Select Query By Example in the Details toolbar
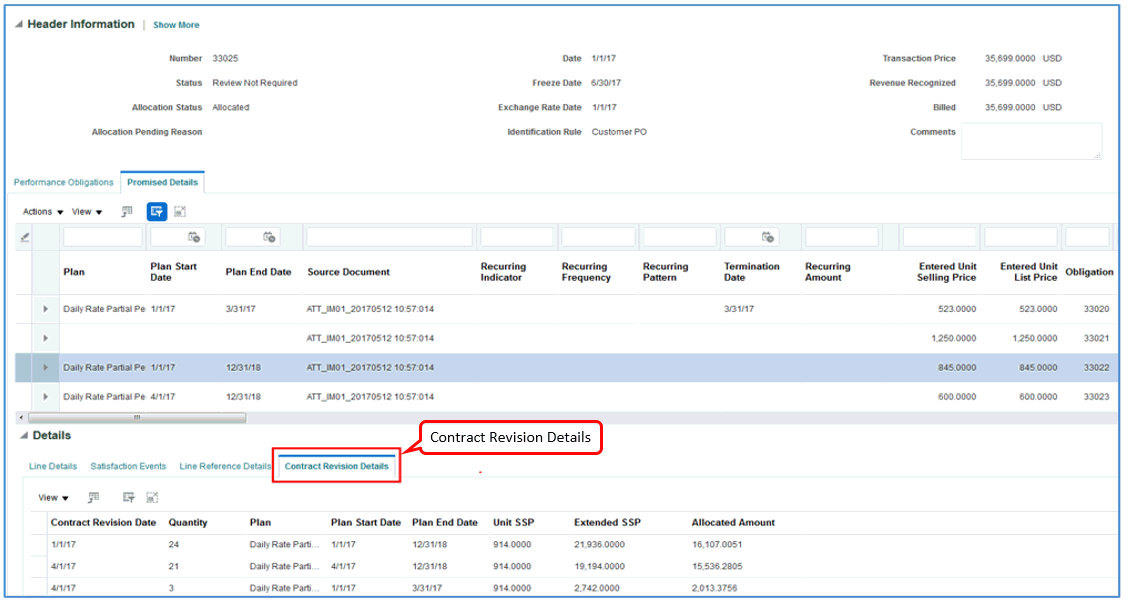1127x602 pixels. coord(127,497)
